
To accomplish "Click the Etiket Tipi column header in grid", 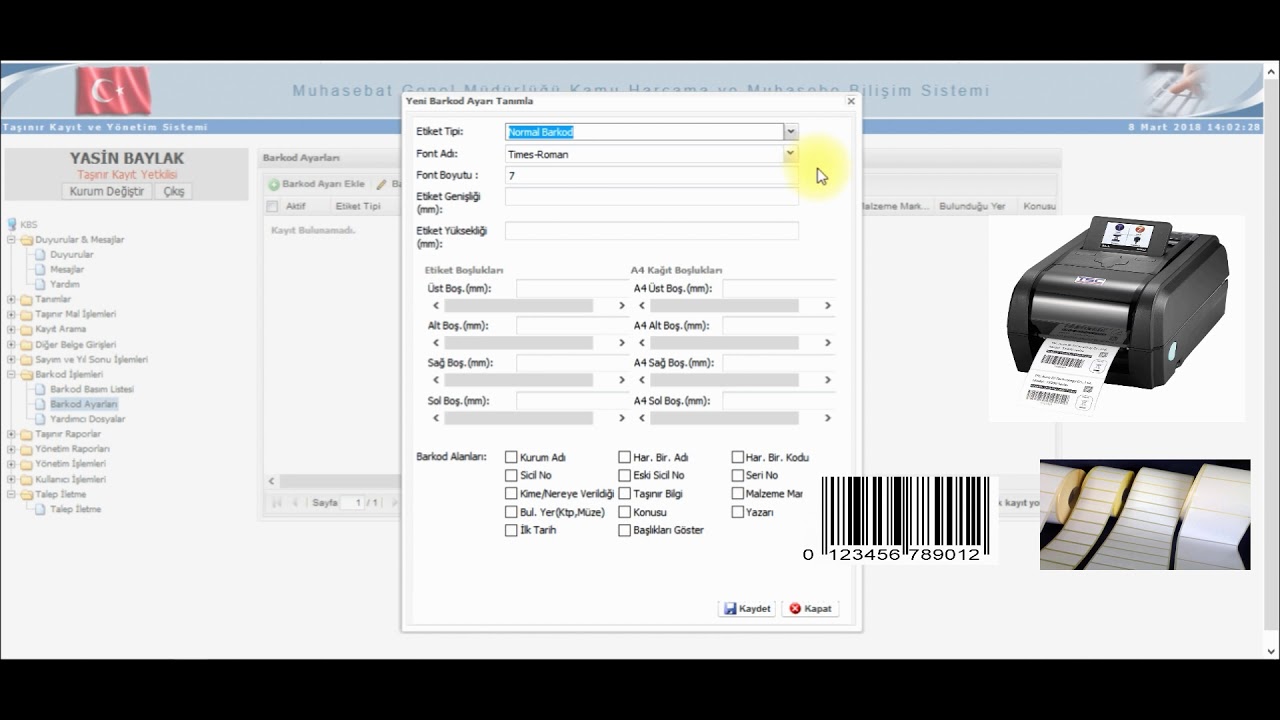I will click(x=358, y=206).
